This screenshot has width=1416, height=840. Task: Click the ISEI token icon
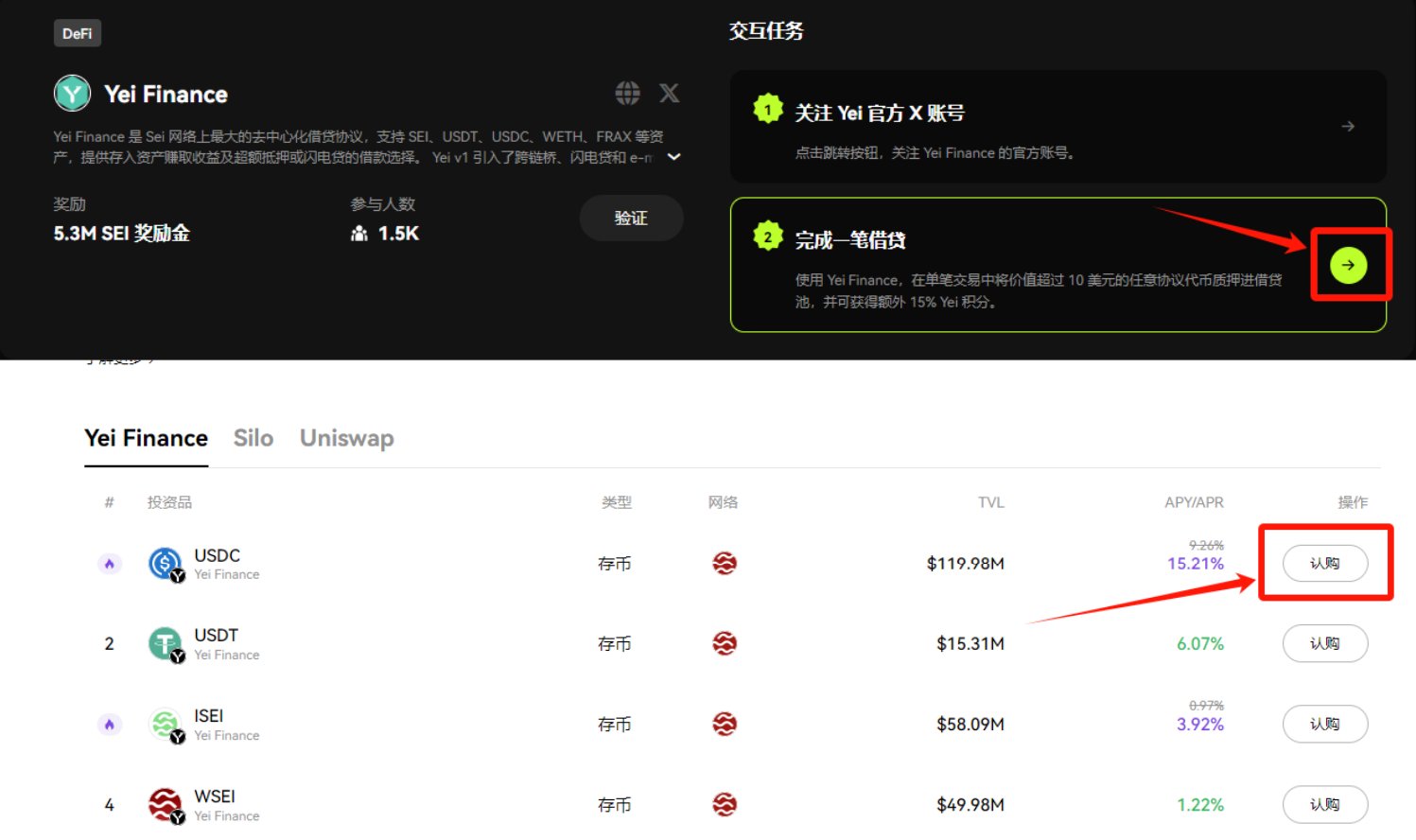[166, 725]
